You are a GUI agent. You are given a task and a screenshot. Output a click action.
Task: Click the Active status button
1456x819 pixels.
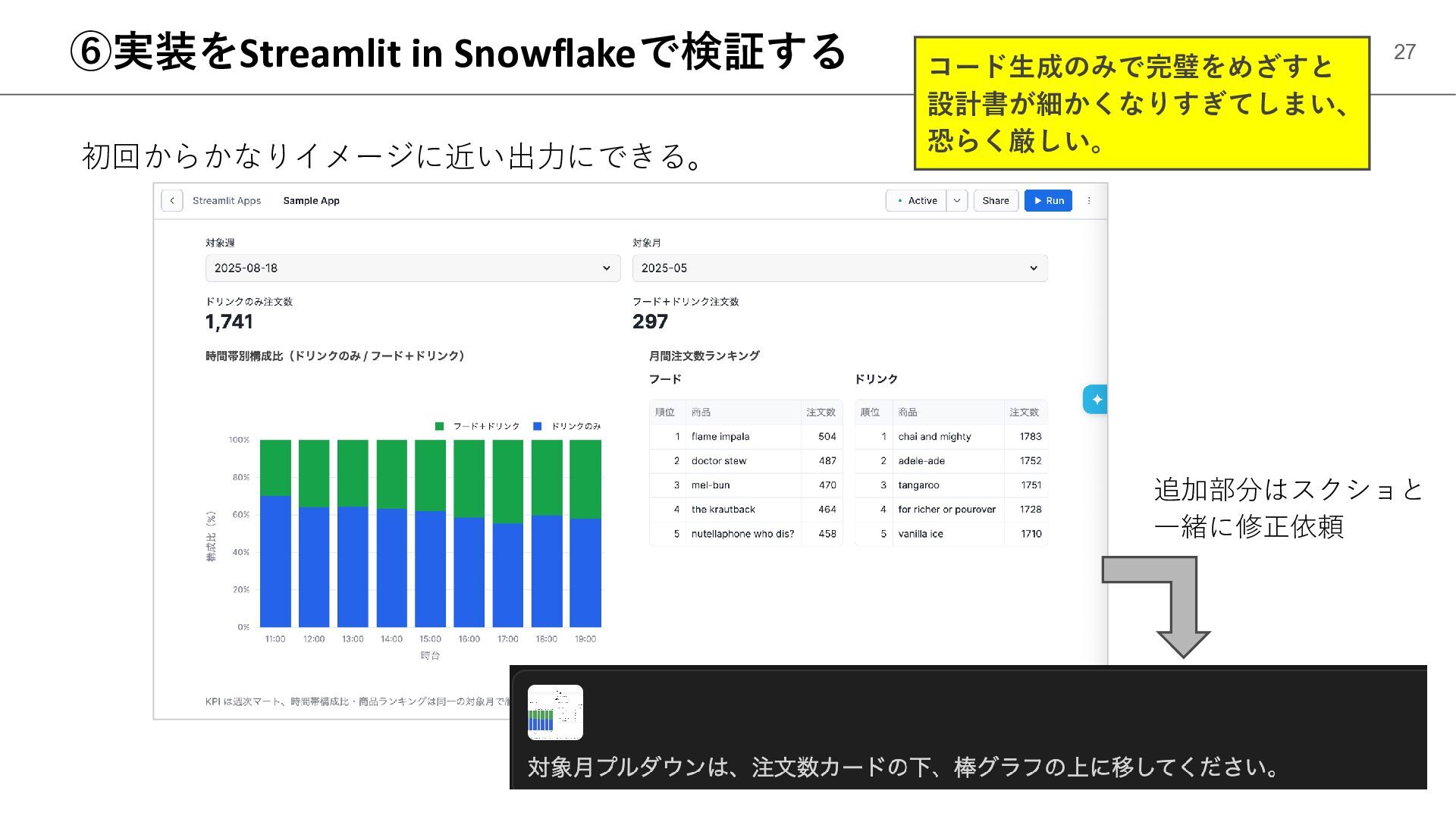coord(917,201)
